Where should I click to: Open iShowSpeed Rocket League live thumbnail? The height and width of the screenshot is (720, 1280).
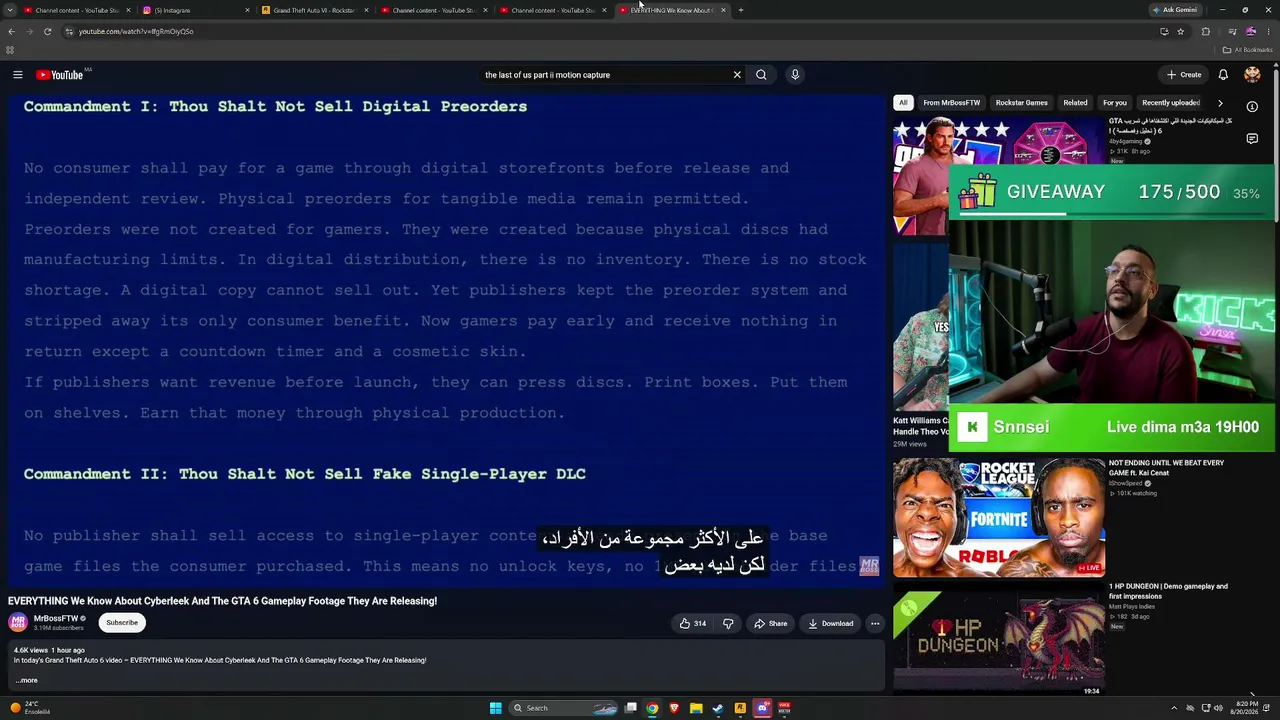[x=999, y=518]
